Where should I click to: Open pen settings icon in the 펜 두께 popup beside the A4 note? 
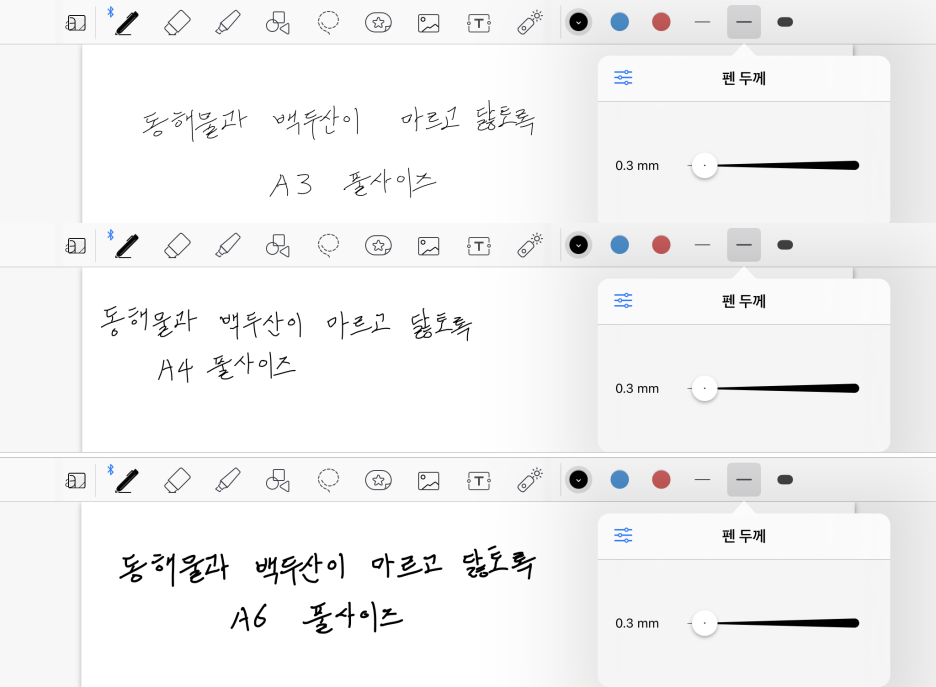coord(623,301)
